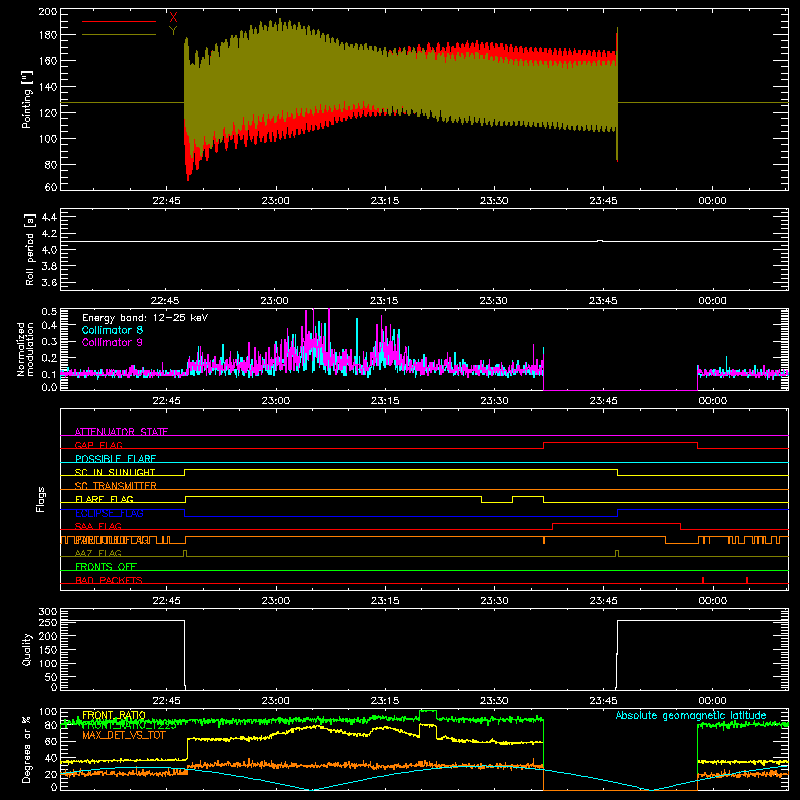Click 23:30 tick under the modulation plot
800x800 pixels.
494,401
